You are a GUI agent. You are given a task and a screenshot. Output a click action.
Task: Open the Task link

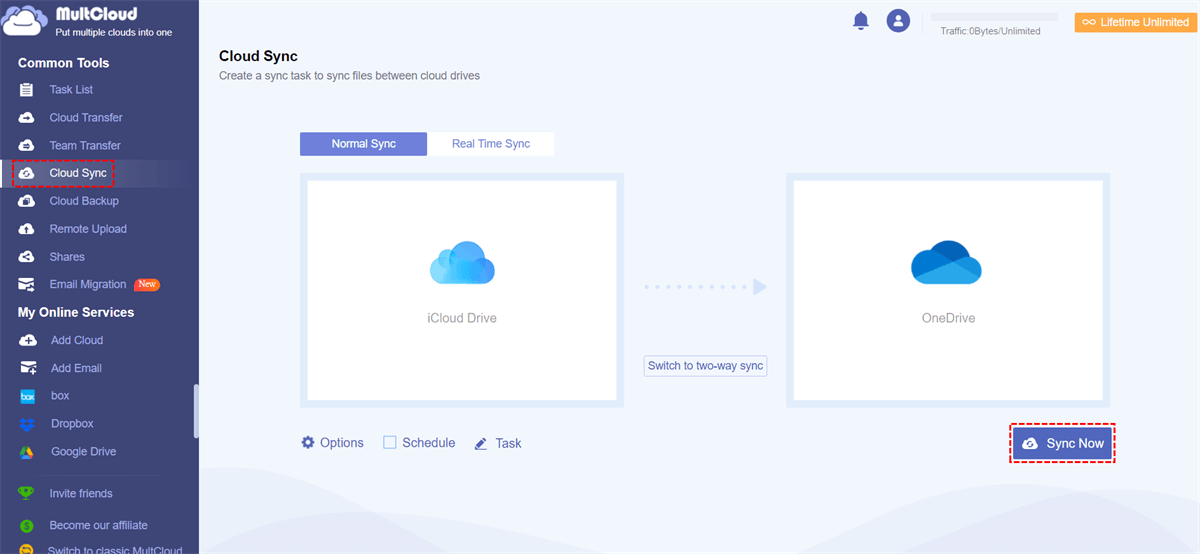click(508, 443)
